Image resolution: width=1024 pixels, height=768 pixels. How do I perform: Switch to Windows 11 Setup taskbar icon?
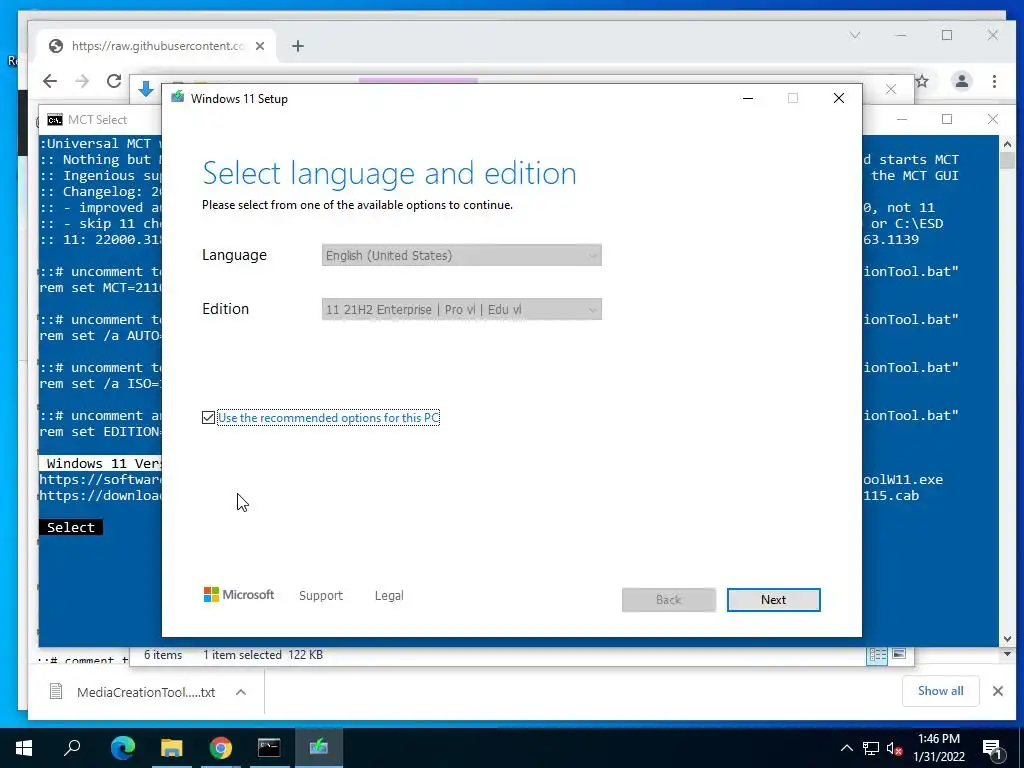click(319, 748)
